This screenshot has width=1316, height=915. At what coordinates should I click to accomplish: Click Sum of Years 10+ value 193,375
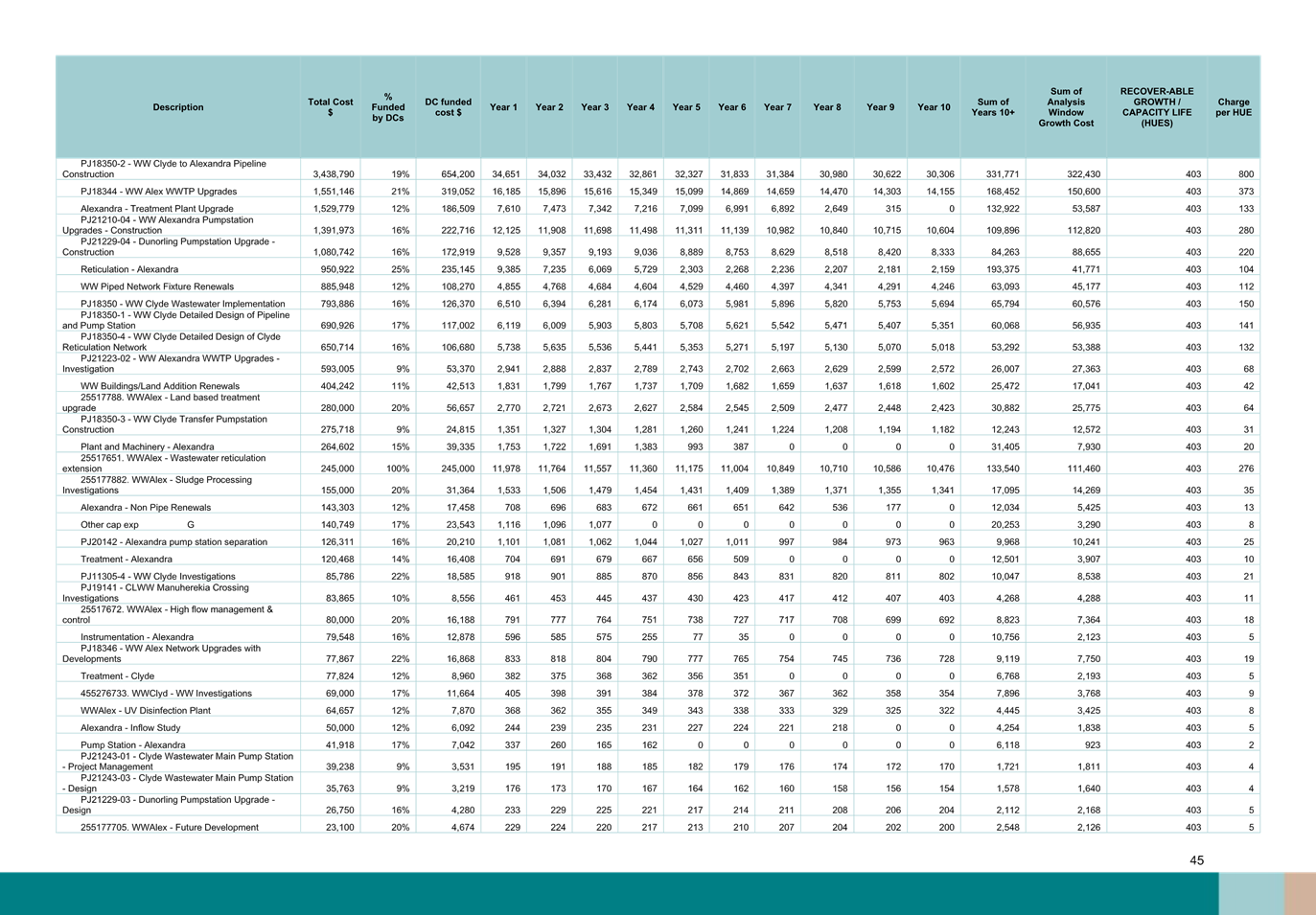(x=1003, y=270)
